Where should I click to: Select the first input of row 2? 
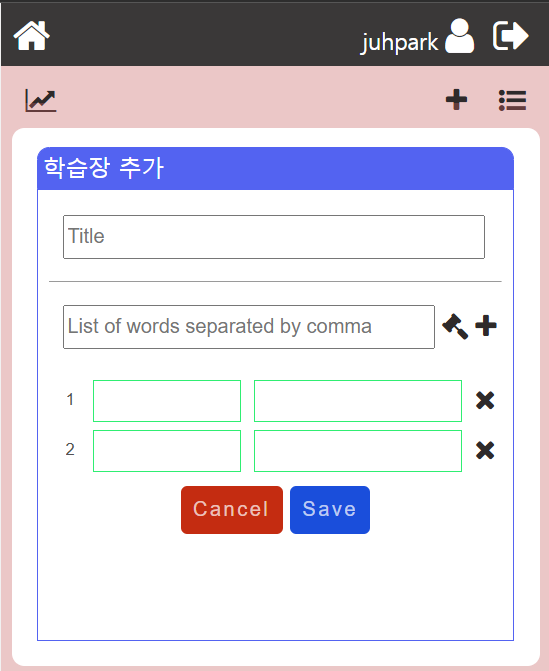pos(167,451)
